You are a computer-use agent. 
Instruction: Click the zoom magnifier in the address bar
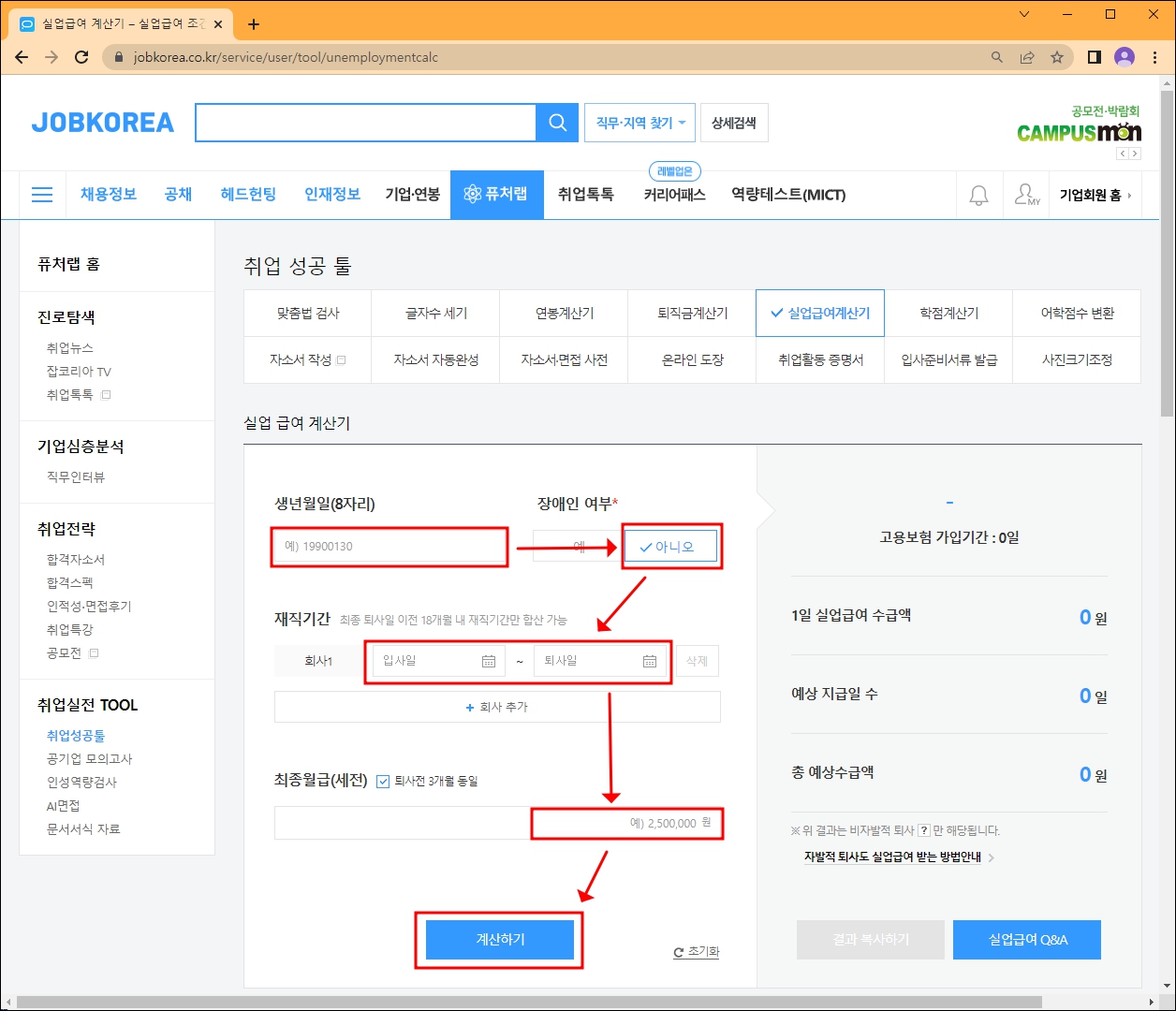[997, 57]
